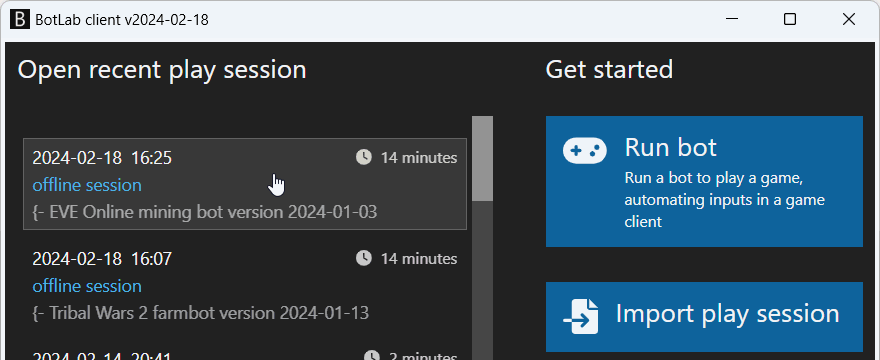Image resolution: width=880 pixels, height=360 pixels.
Task: Click the EVE Online mining bot description text
Action: (205, 212)
